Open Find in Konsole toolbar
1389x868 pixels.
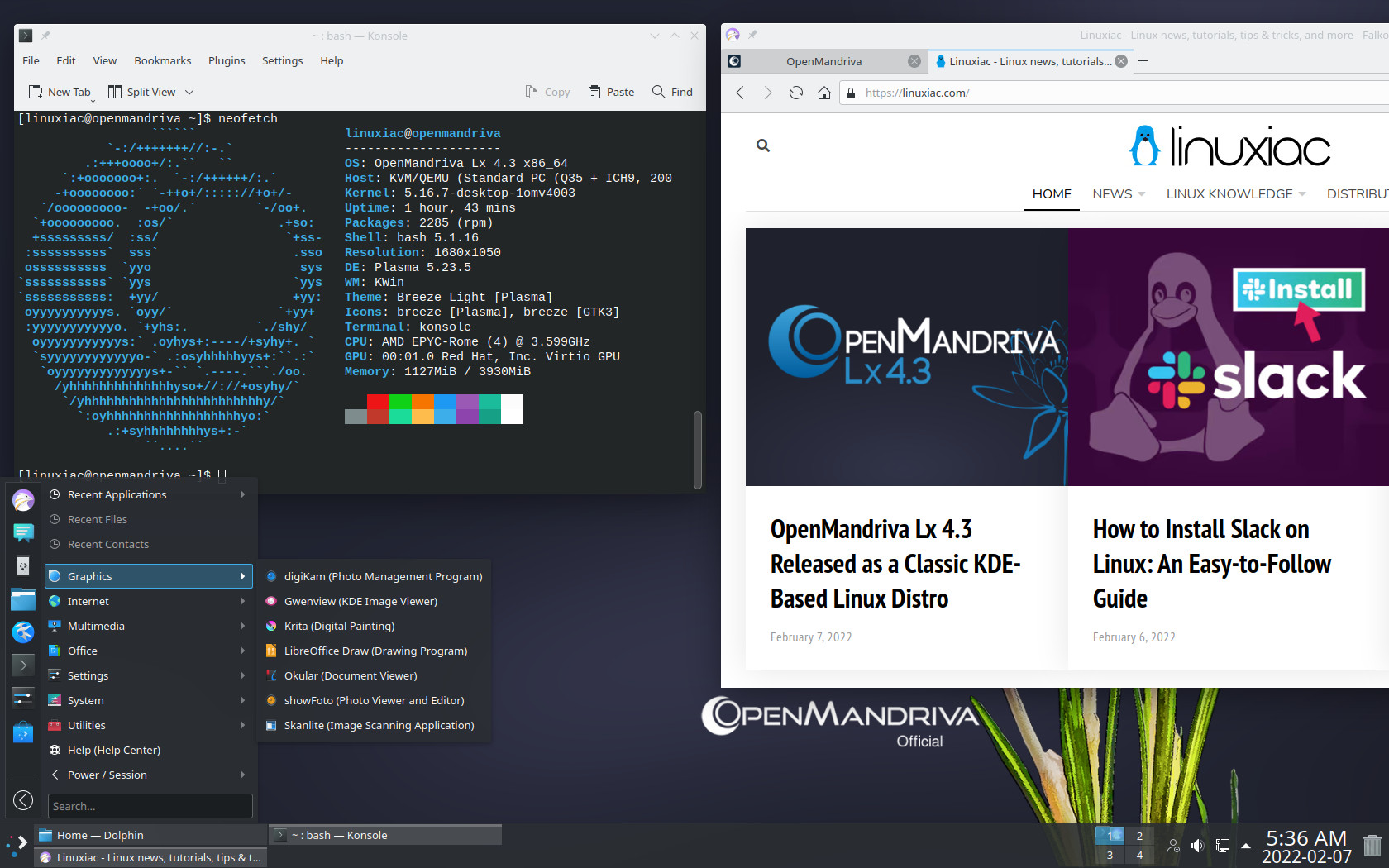pyautogui.click(x=672, y=92)
